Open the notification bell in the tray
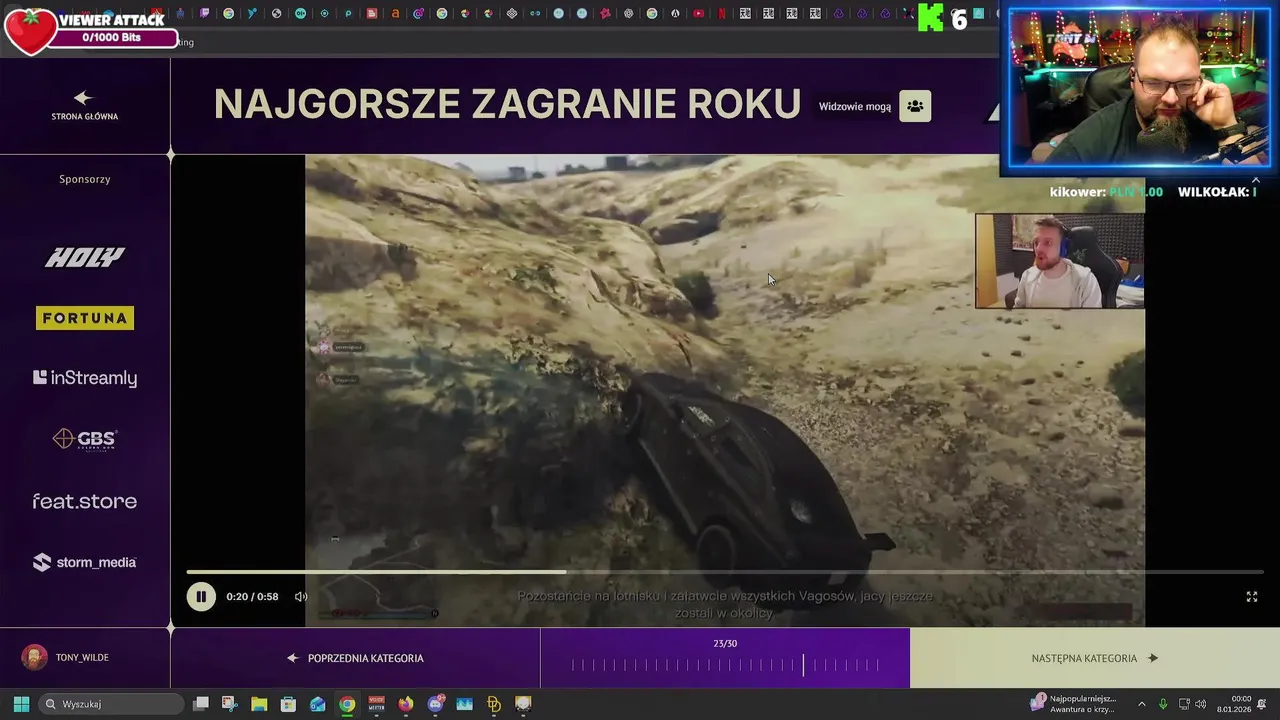1280x720 pixels. [1263, 704]
